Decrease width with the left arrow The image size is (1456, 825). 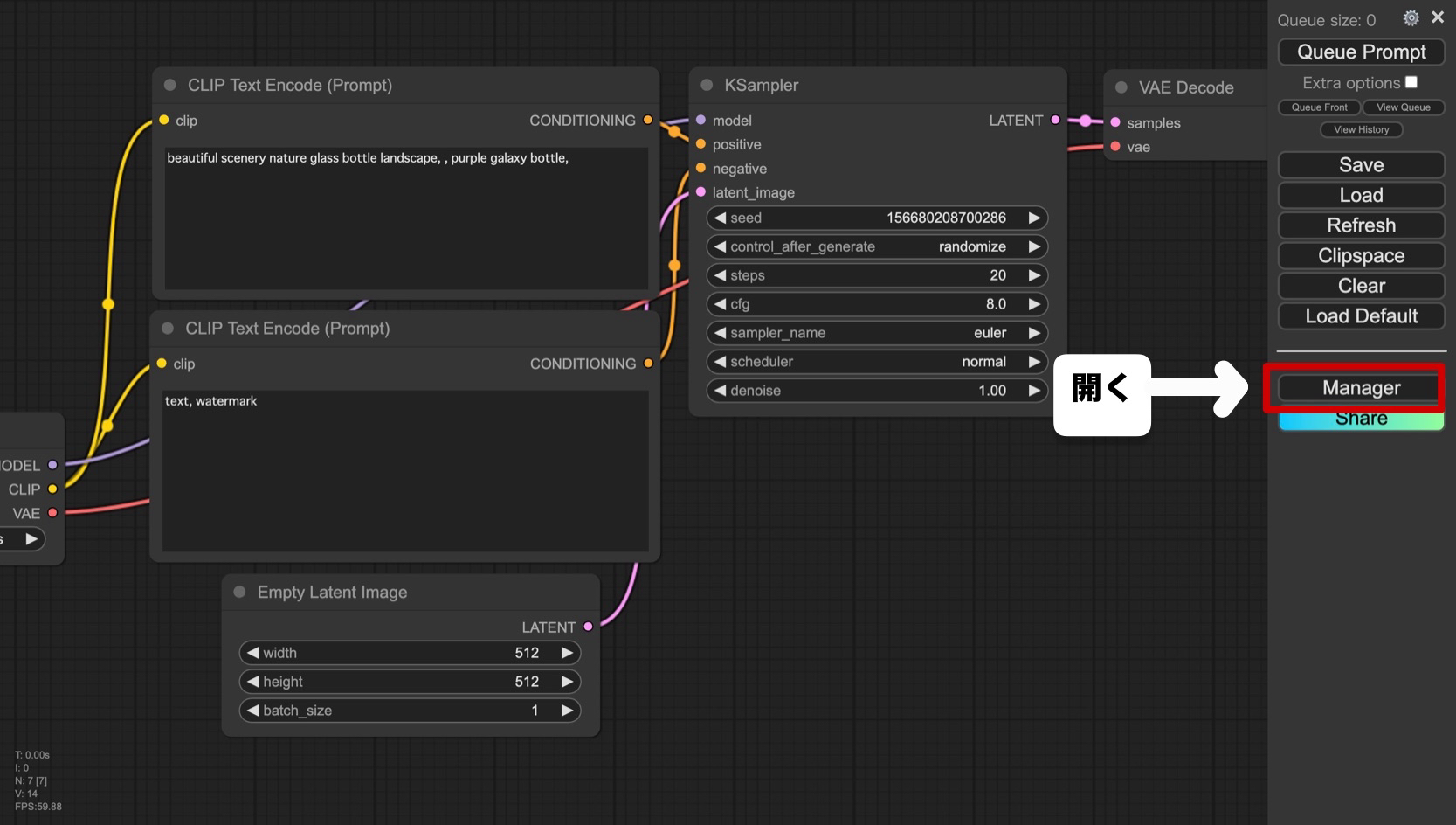point(252,653)
